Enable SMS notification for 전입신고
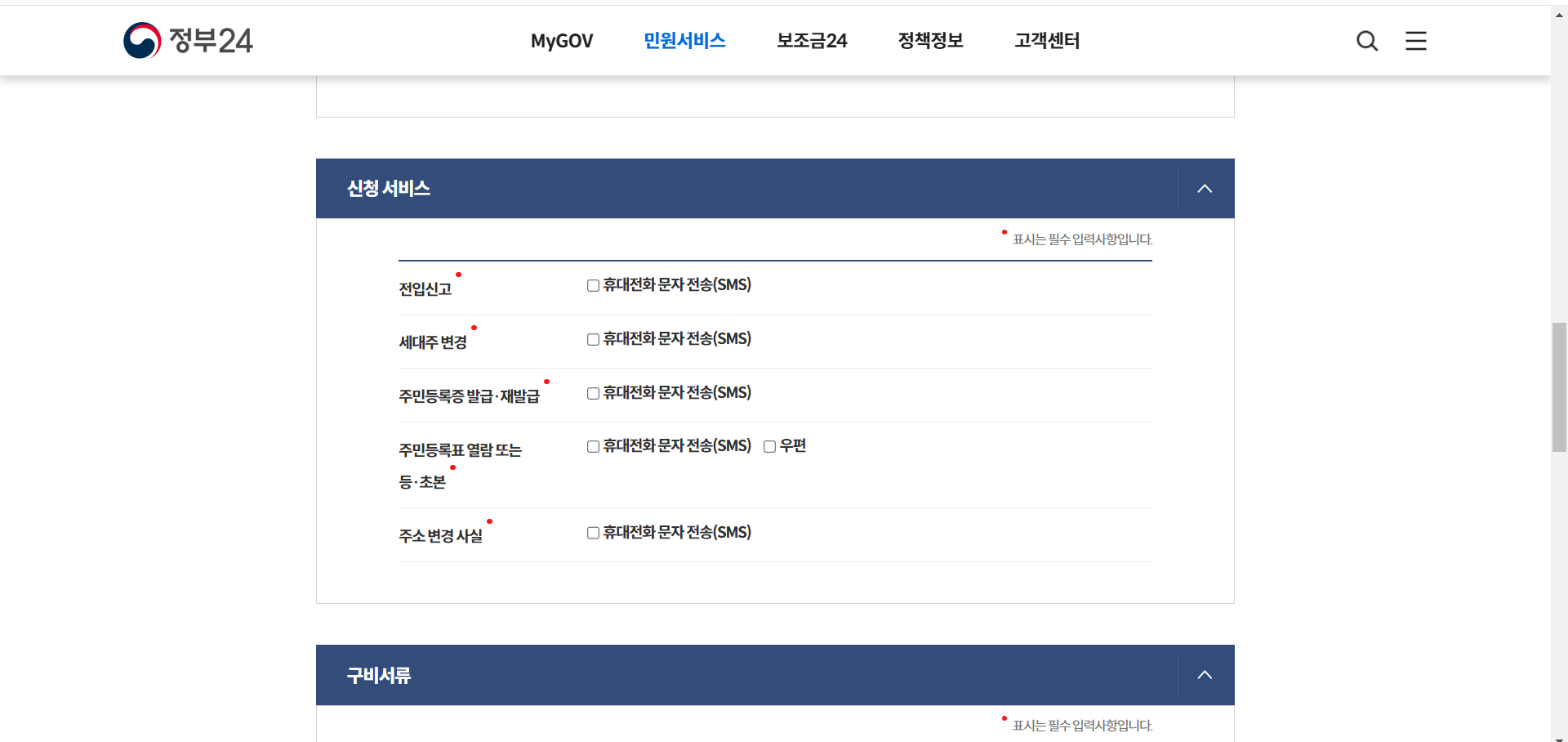1568x742 pixels. click(x=593, y=284)
